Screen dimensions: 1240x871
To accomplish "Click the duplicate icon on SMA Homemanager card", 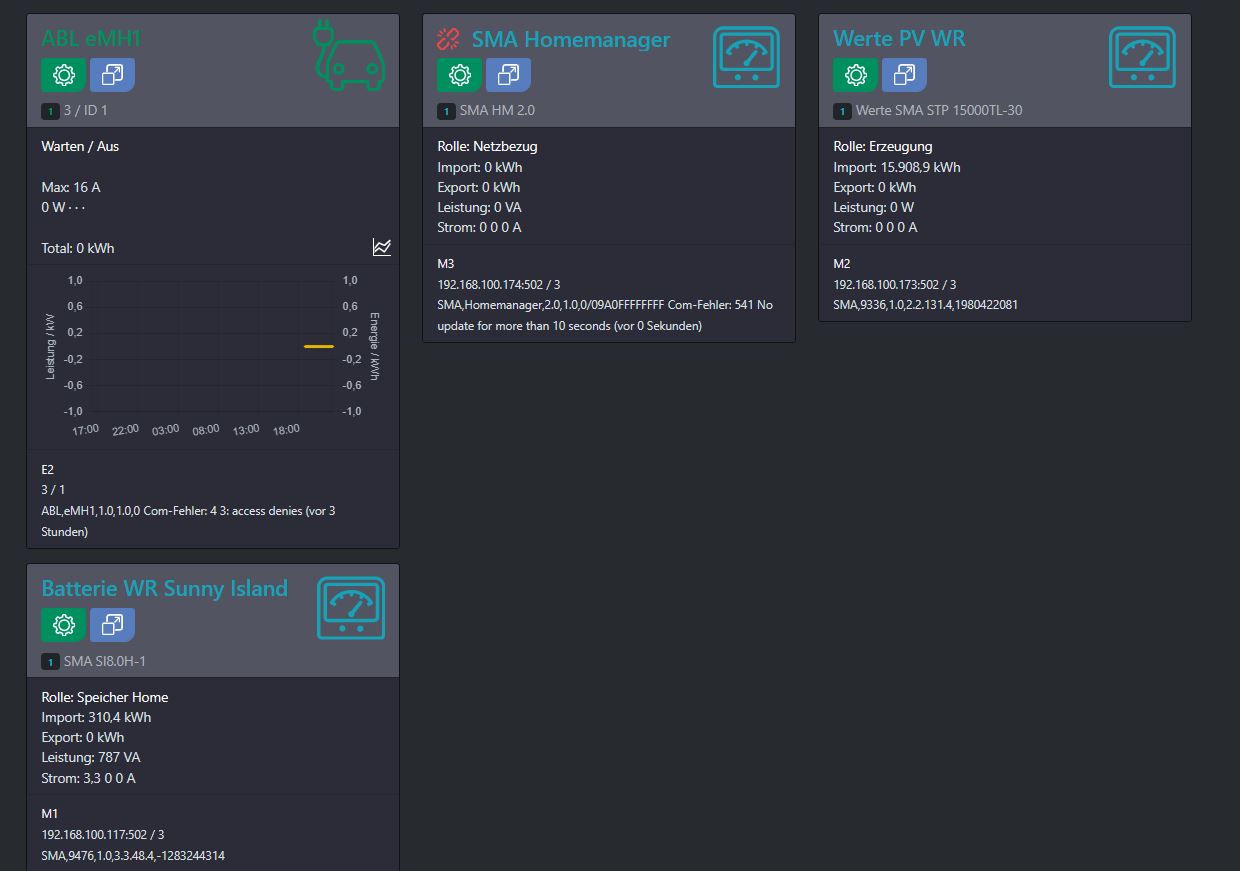I will point(508,75).
